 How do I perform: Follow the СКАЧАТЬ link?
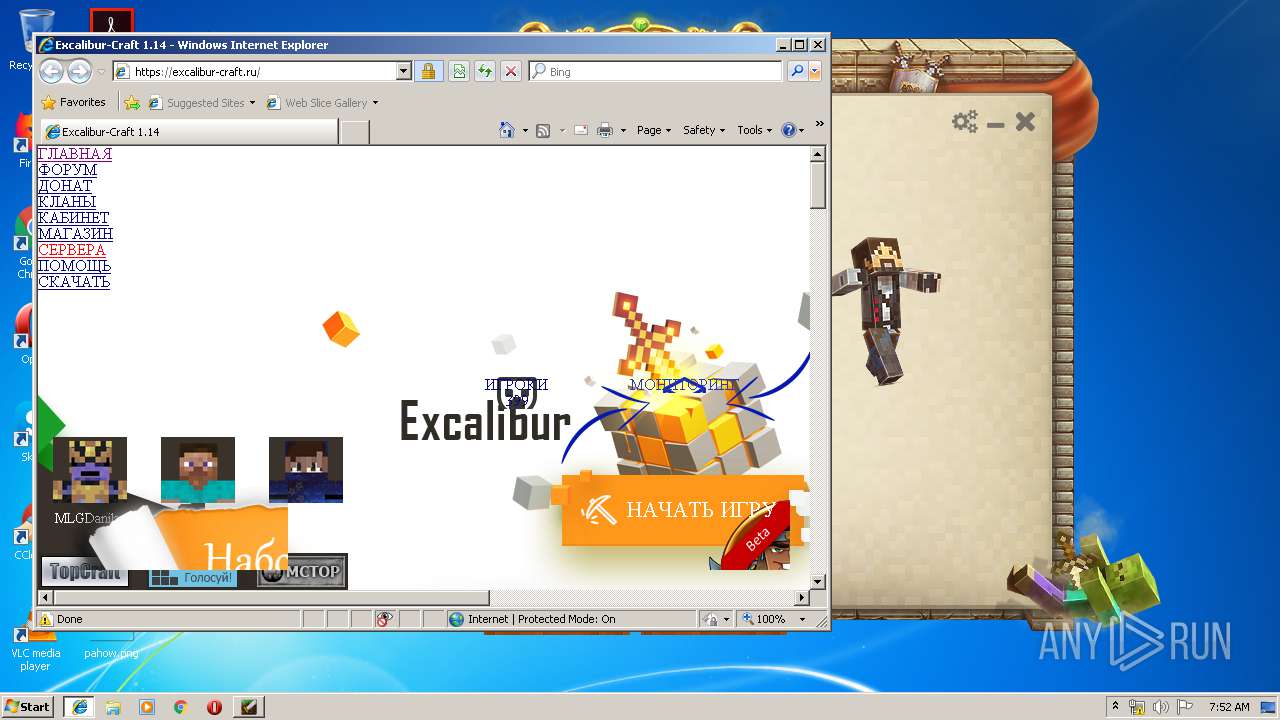pyautogui.click(x=74, y=282)
